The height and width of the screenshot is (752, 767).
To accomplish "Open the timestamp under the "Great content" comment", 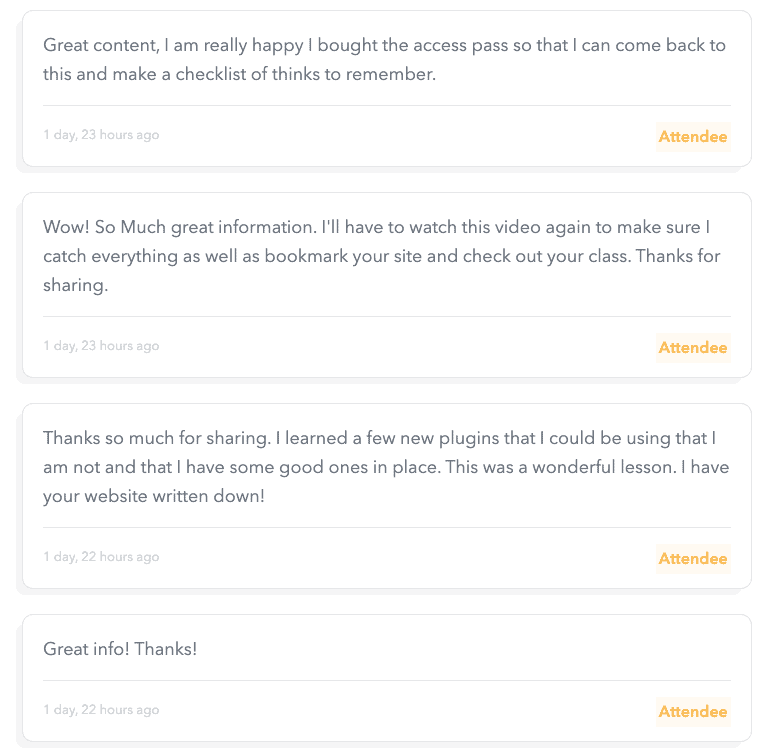I will pos(101,135).
